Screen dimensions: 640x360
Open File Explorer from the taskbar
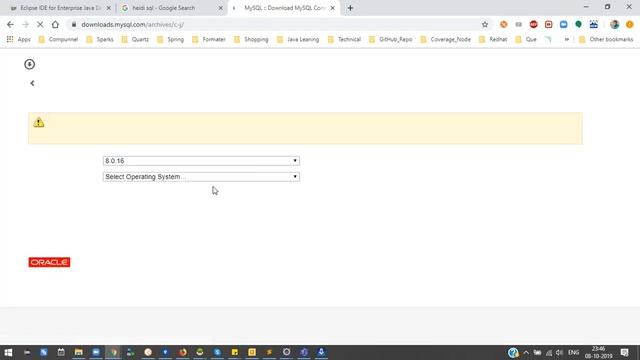tap(78, 352)
